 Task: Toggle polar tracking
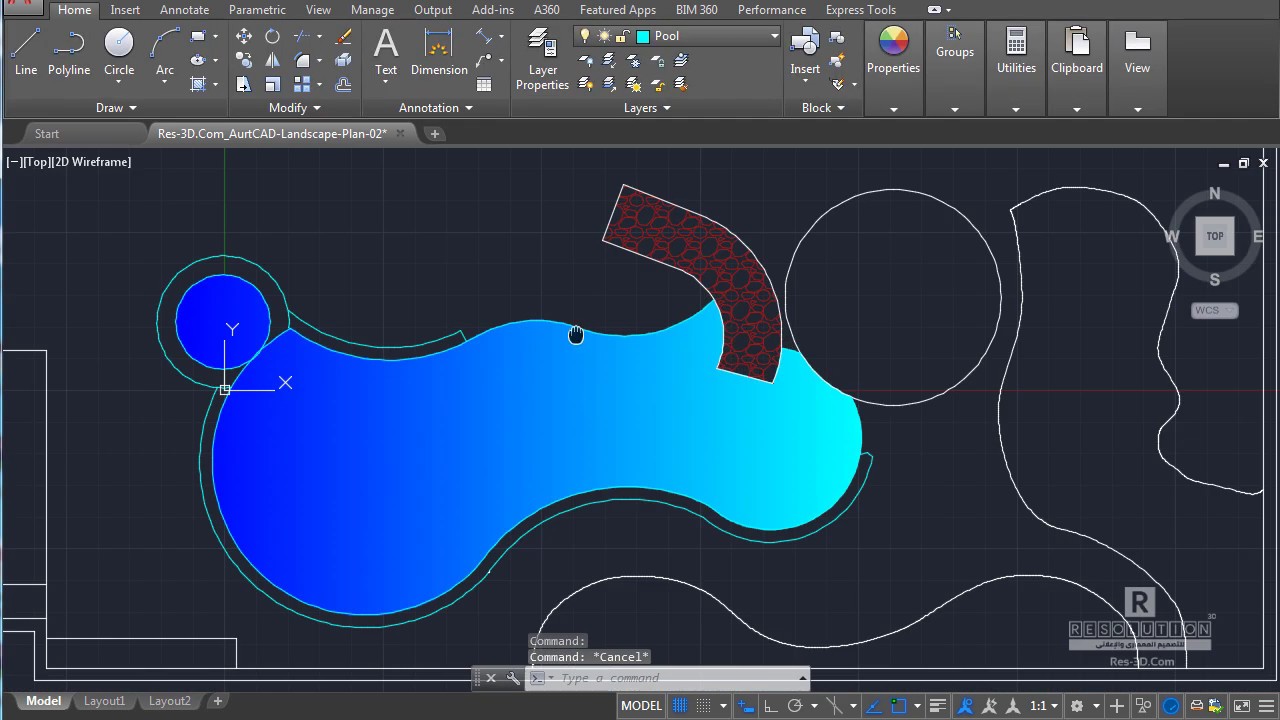[795, 705]
